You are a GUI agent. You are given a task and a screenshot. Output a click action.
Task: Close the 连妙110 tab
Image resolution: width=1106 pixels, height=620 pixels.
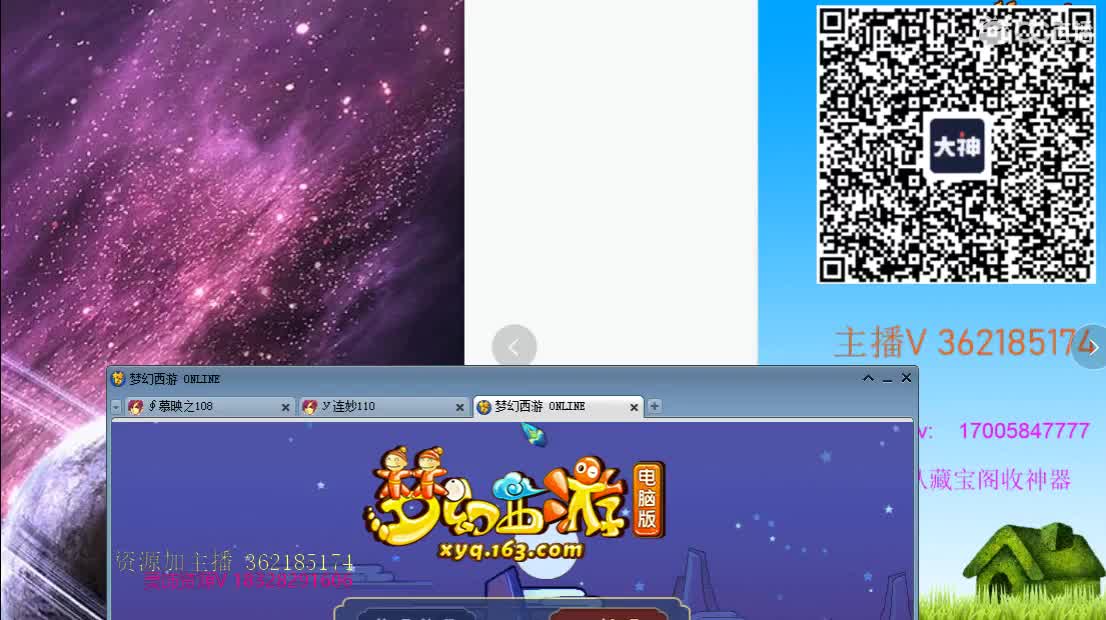click(x=460, y=407)
